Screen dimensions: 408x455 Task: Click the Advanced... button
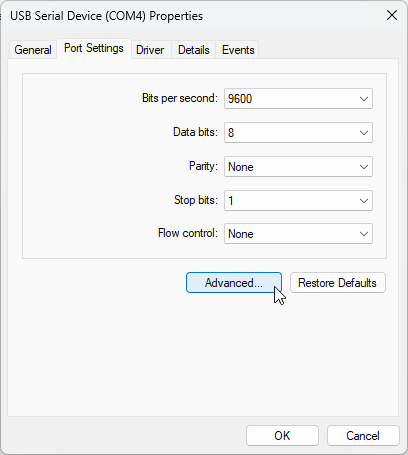tap(234, 283)
